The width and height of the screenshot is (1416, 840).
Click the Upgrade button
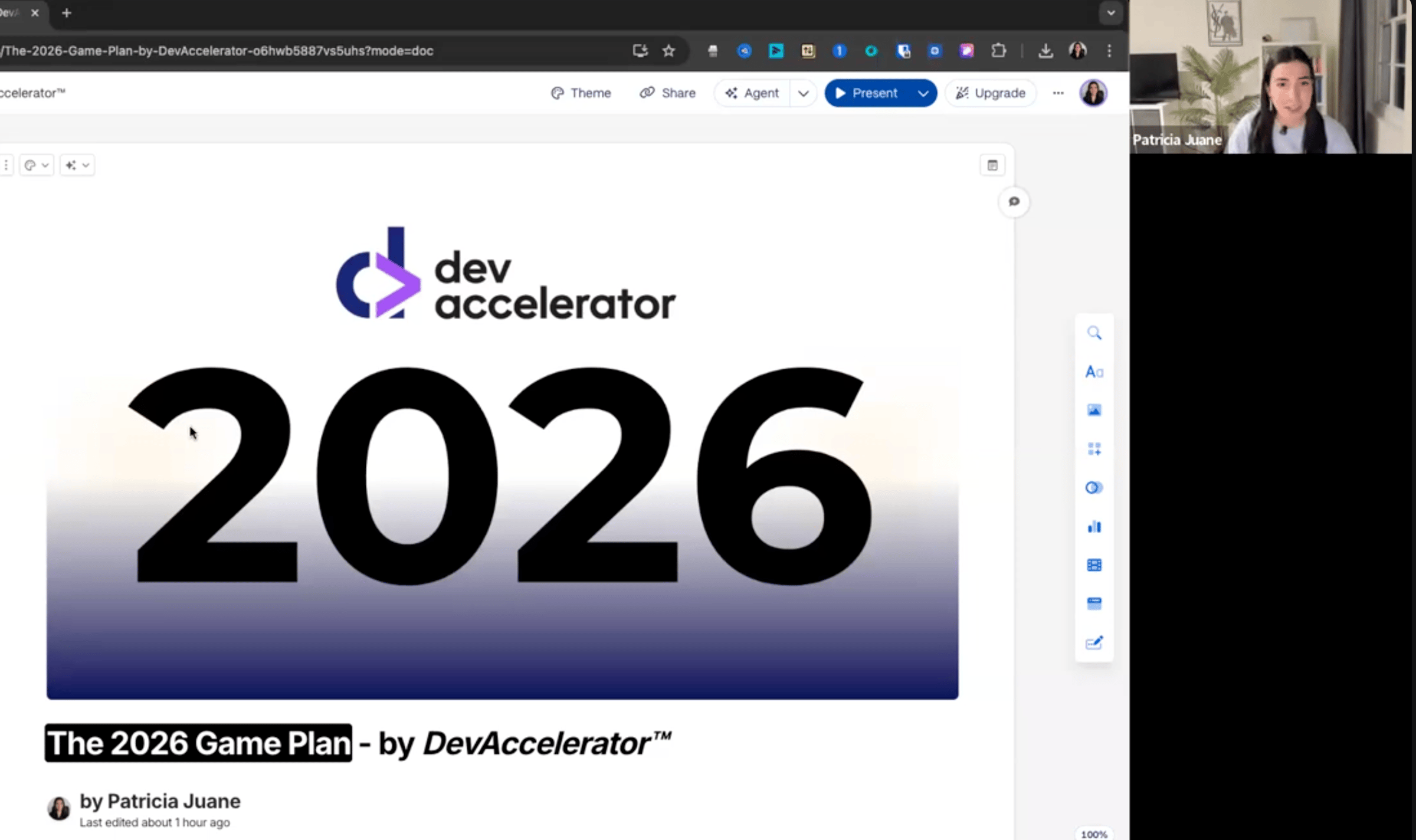pyautogui.click(x=991, y=93)
